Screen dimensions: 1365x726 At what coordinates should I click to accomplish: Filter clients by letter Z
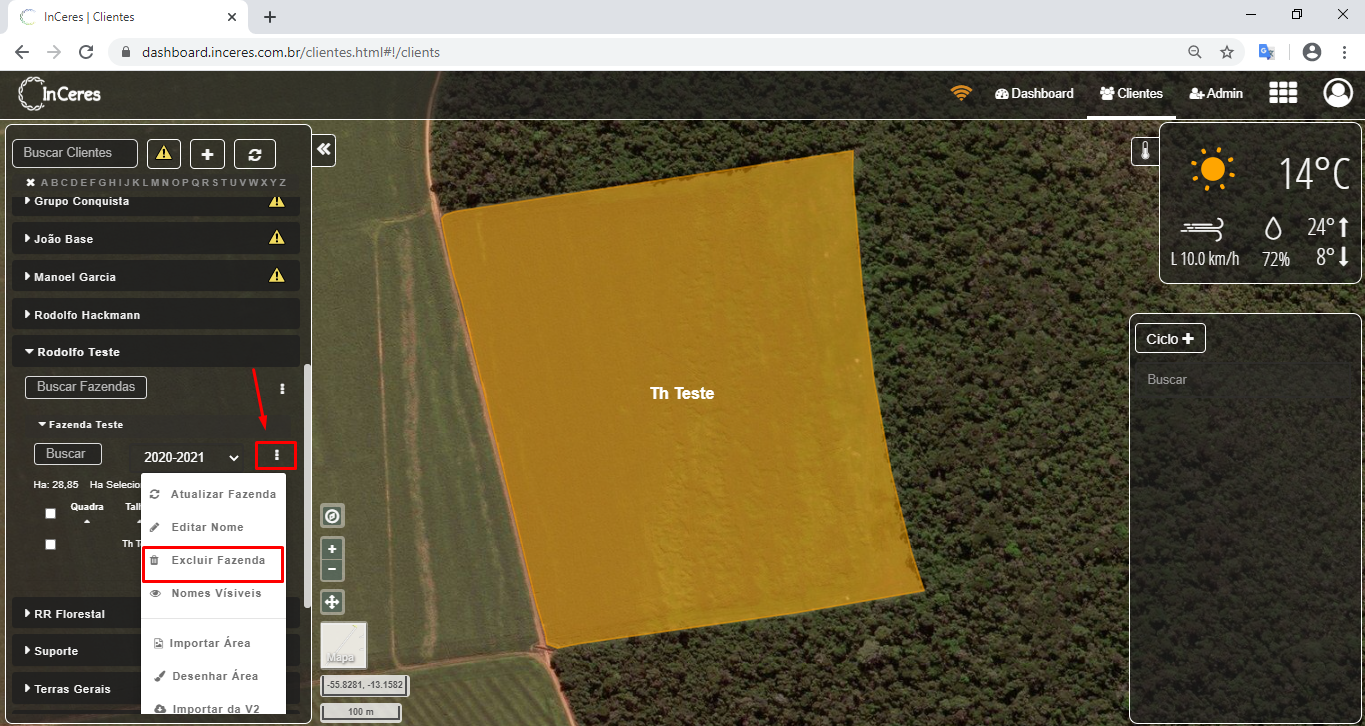pos(283,182)
